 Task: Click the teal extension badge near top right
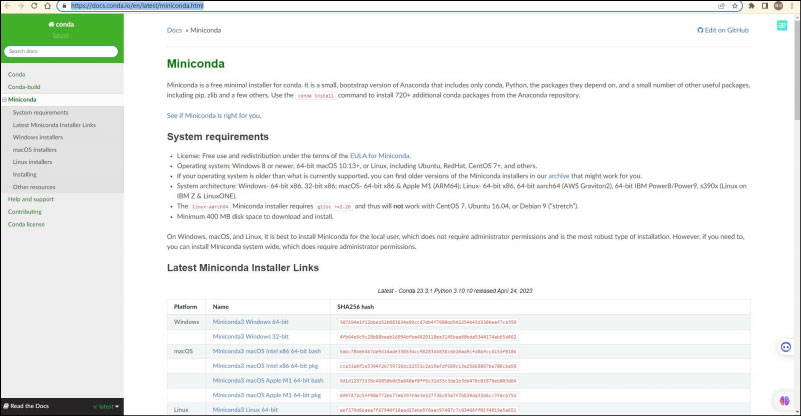[782, 26]
